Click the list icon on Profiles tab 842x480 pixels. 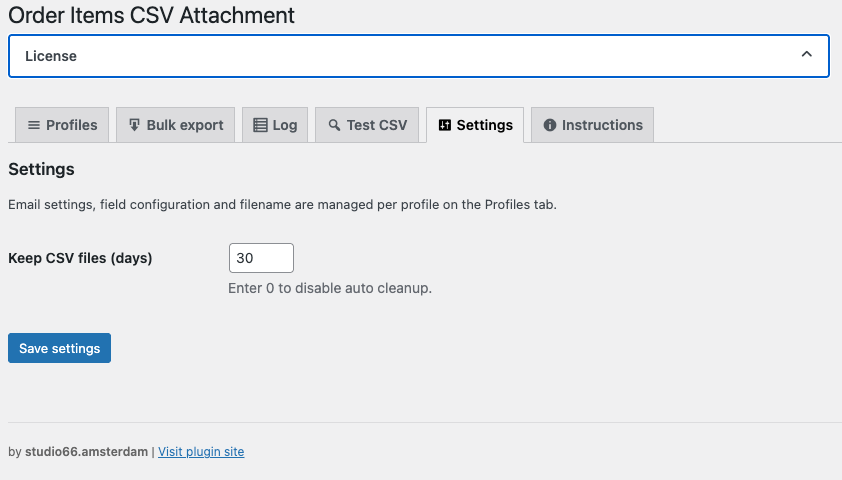pyautogui.click(x=34, y=125)
